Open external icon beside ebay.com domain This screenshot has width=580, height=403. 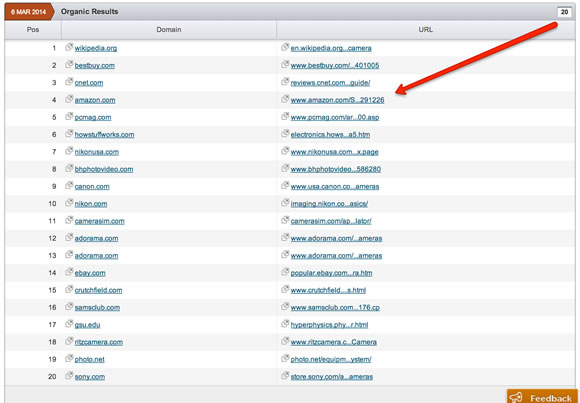[x=69, y=272]
